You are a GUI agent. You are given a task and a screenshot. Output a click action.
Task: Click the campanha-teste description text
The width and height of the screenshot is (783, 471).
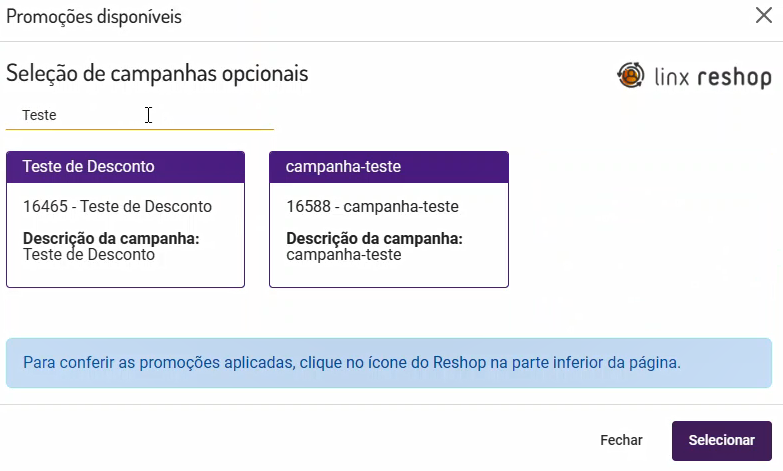tap(344, 255)
